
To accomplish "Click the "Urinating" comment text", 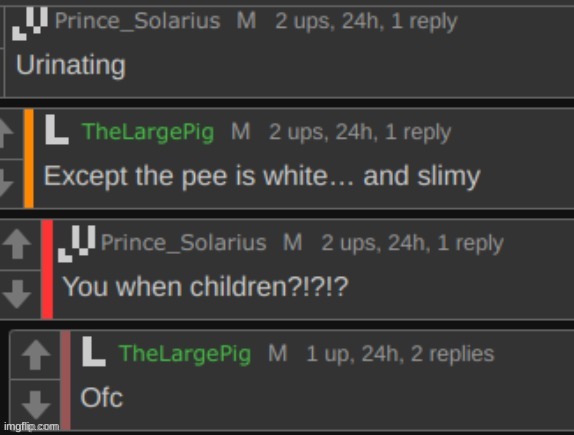I will 71,66.
